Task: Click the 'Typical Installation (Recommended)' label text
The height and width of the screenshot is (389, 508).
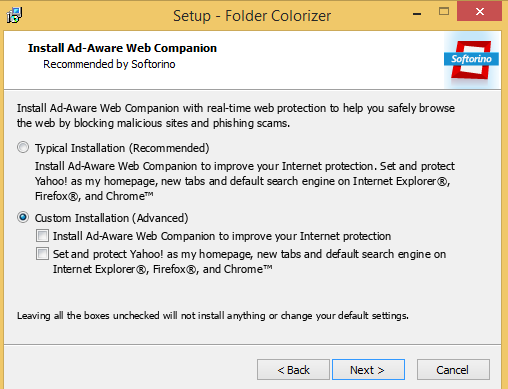Action: 122,148
